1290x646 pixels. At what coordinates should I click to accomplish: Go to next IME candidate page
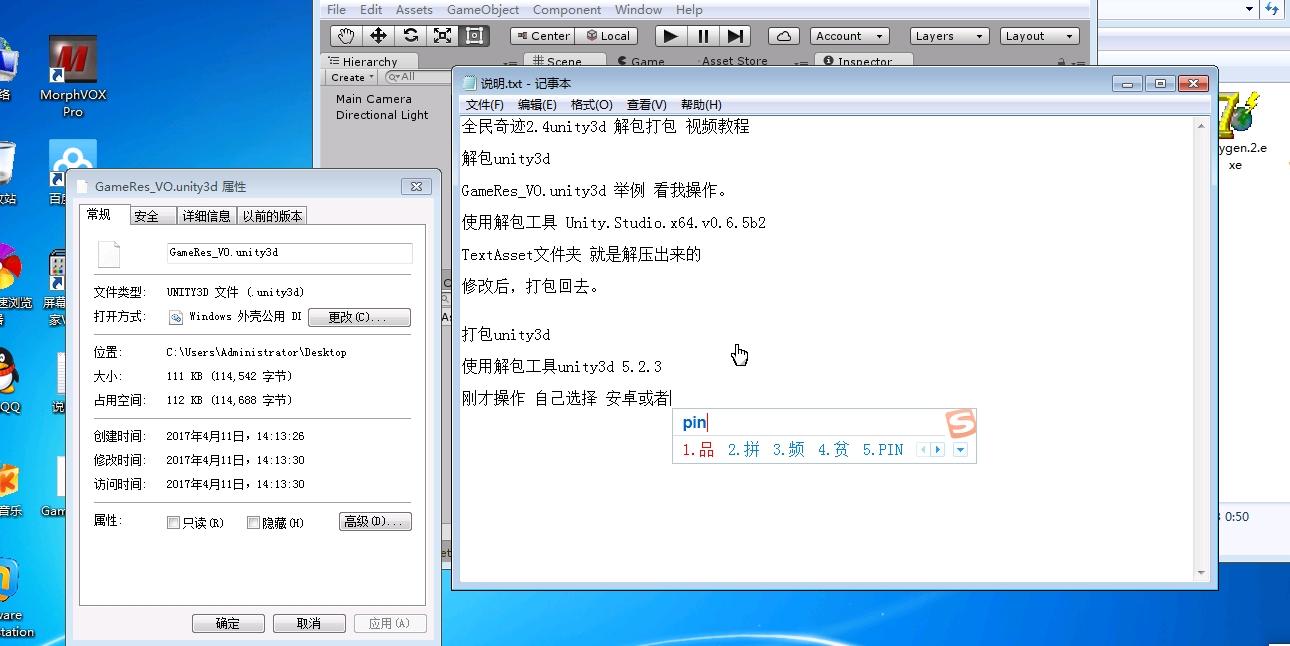[x=938, y=450]
